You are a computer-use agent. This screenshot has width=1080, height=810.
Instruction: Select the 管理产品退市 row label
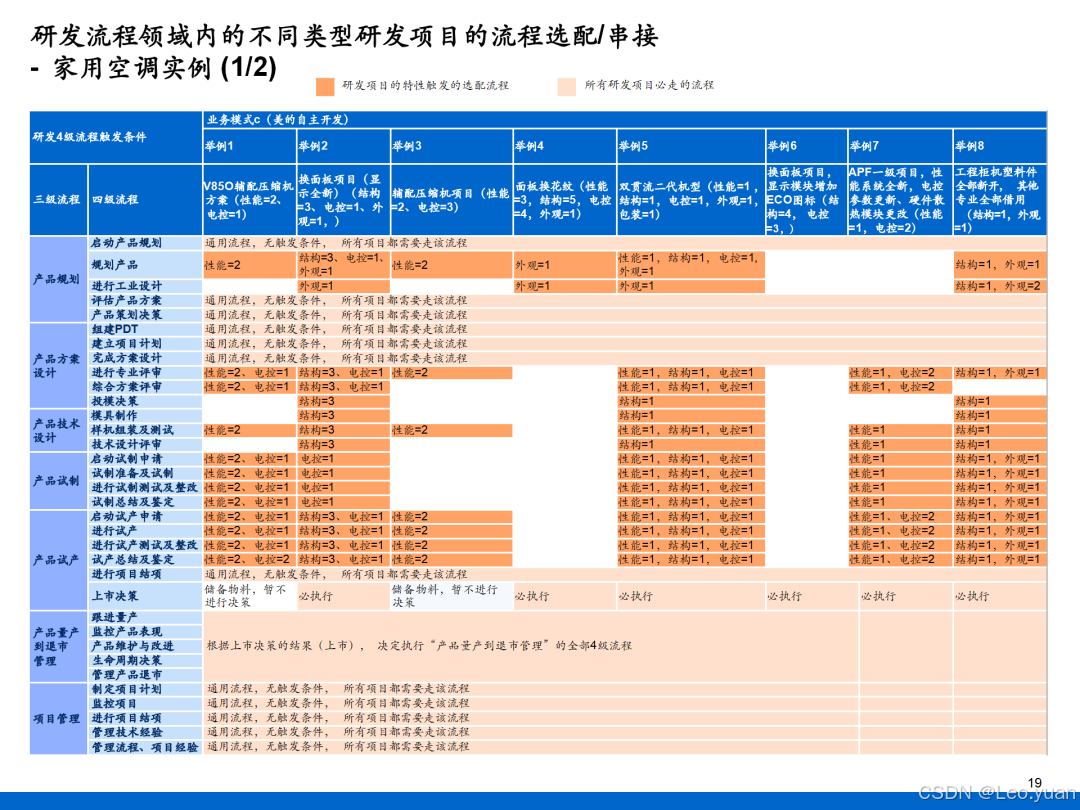pyautogui.click(x=145, y=675)
